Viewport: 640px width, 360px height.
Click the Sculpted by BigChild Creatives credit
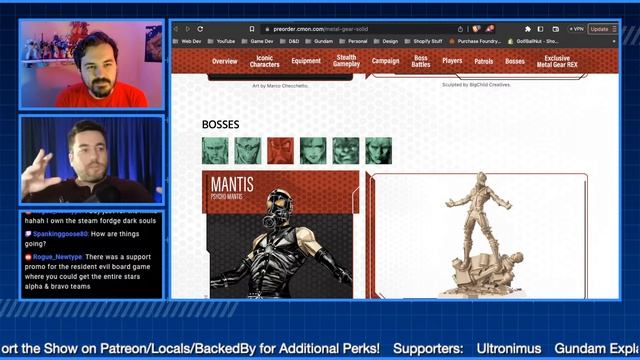pos(476,85)
